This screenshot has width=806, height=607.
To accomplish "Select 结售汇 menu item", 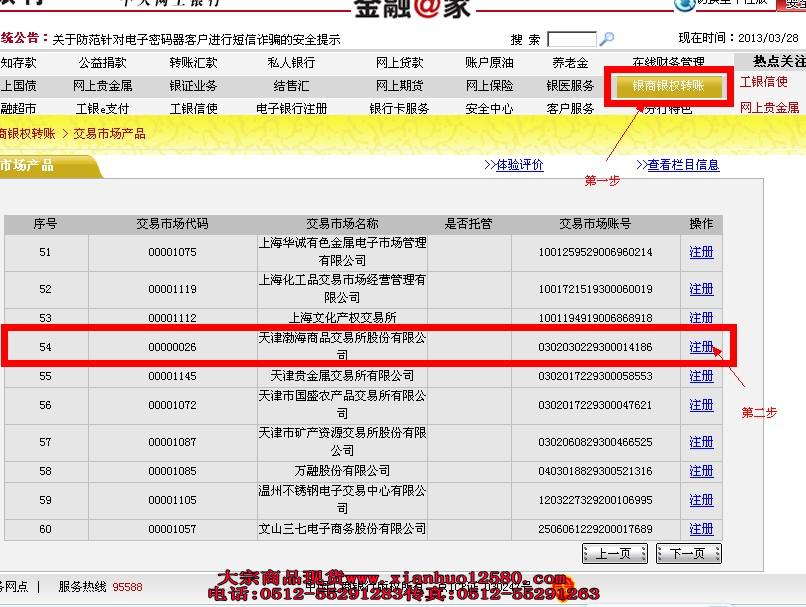I will 291,86.
